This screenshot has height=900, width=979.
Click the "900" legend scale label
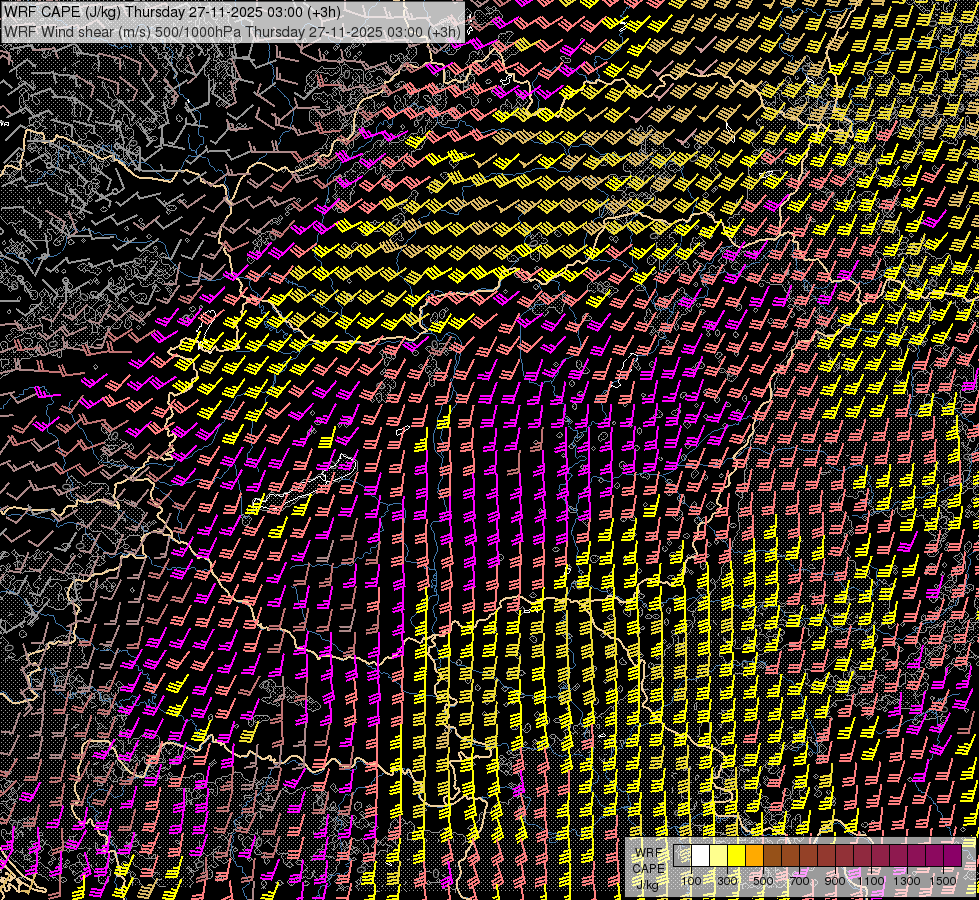(835, 880)
